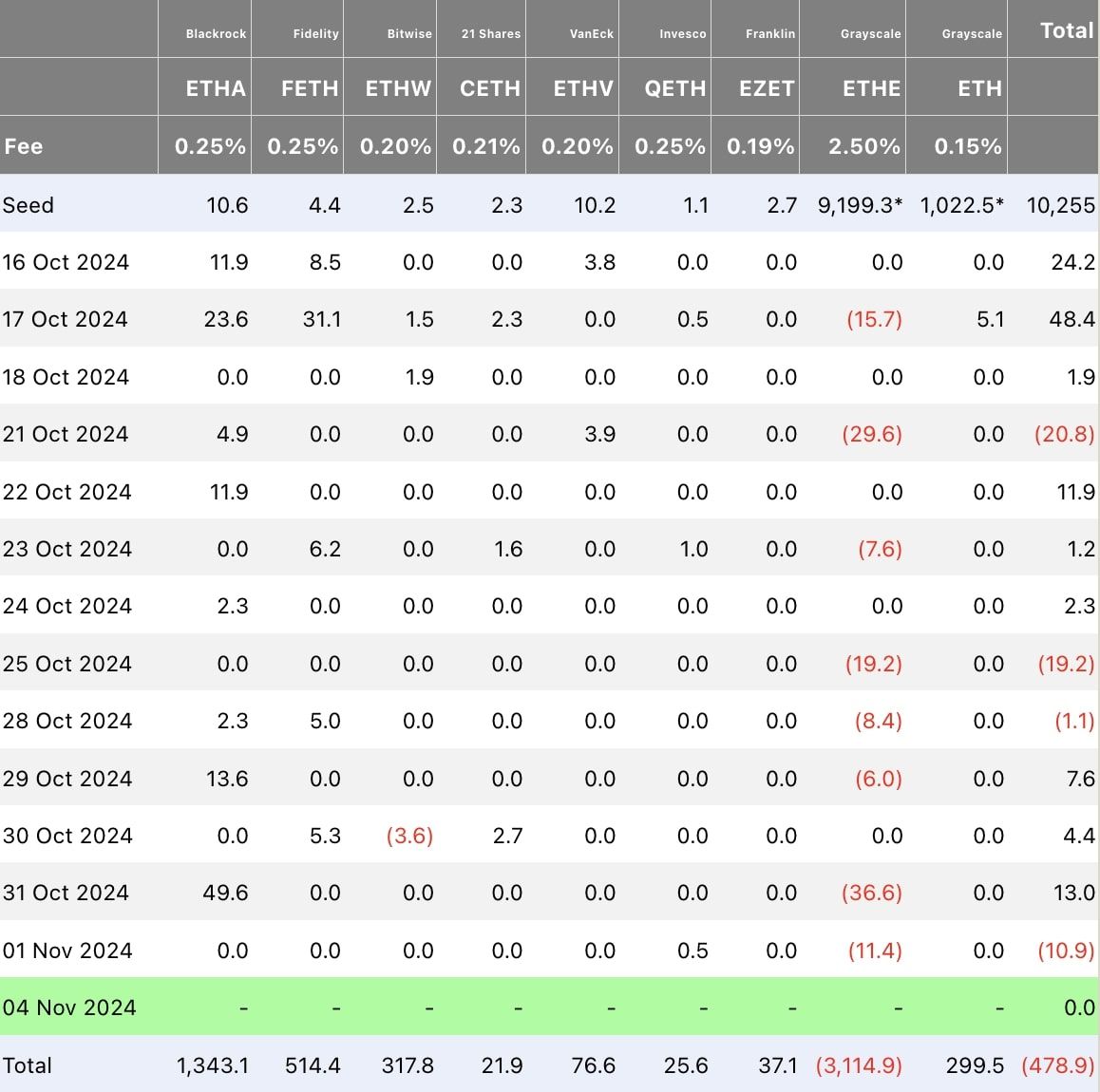Click the 04 Nov 2024 date
Viewport: 1100px width, 1092px height.
[68, 1007]
